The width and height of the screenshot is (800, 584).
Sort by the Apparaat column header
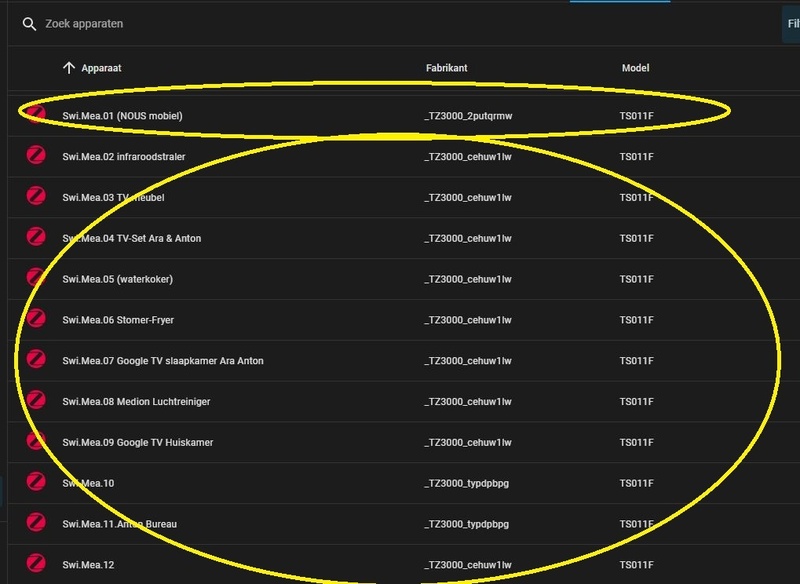[x=101, y=68]
